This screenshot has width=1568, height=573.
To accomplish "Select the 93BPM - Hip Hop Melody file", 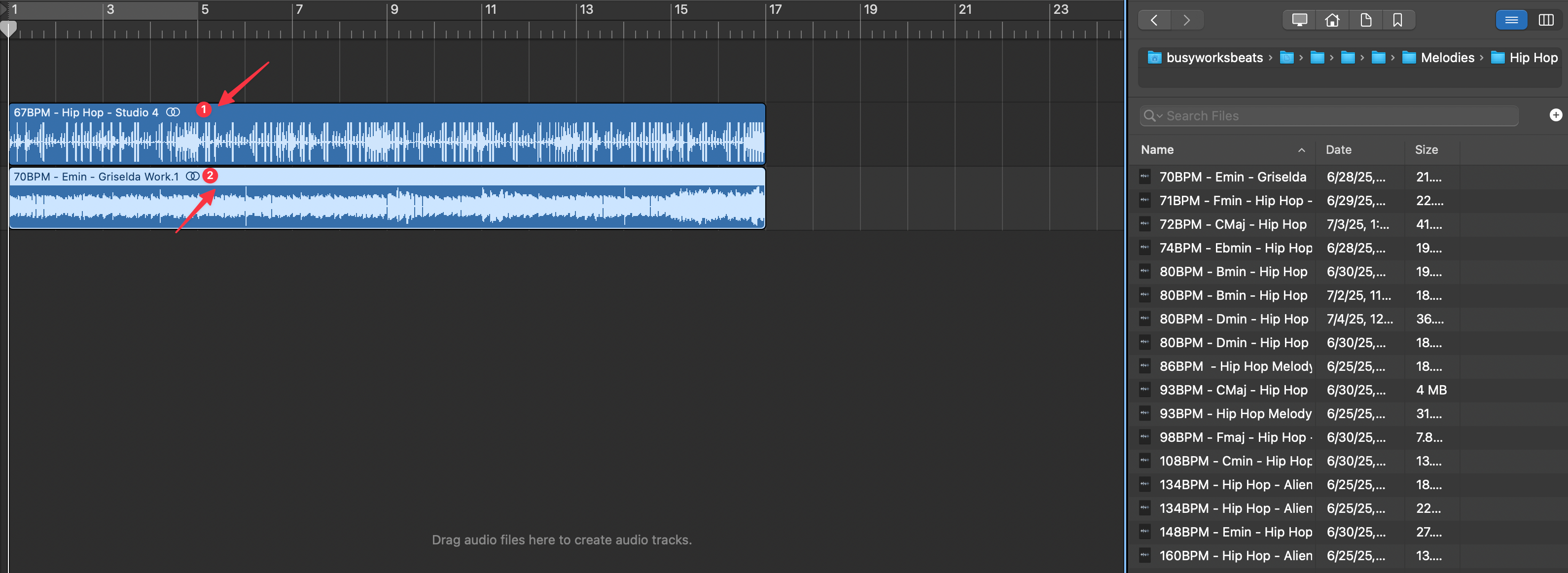I will pyautogui.click(x=1235, y=413).
